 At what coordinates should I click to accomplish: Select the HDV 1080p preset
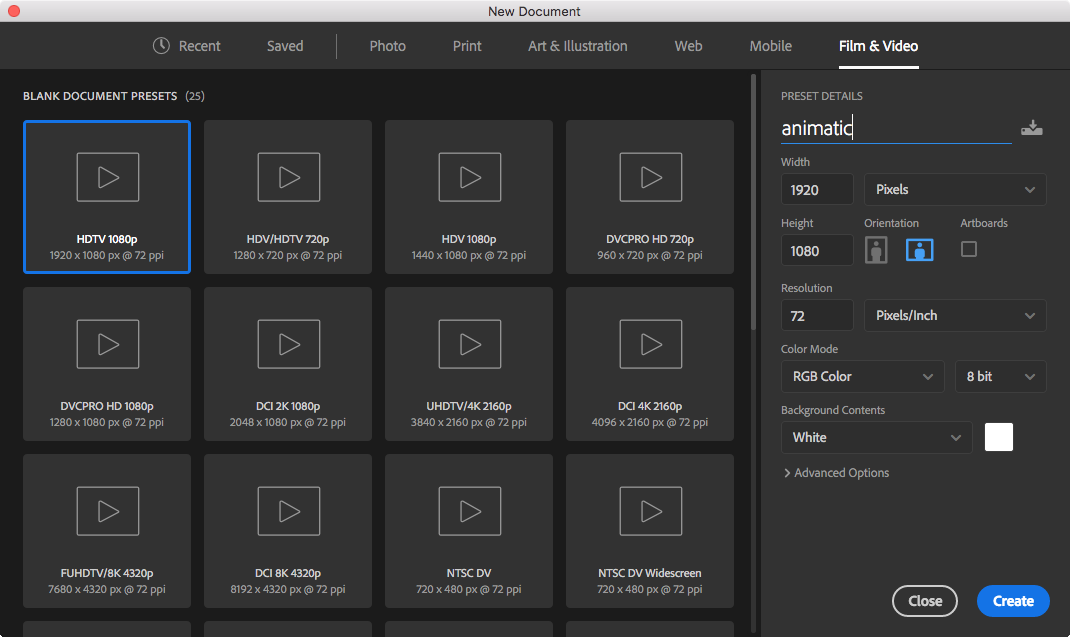tap(469, 197)
